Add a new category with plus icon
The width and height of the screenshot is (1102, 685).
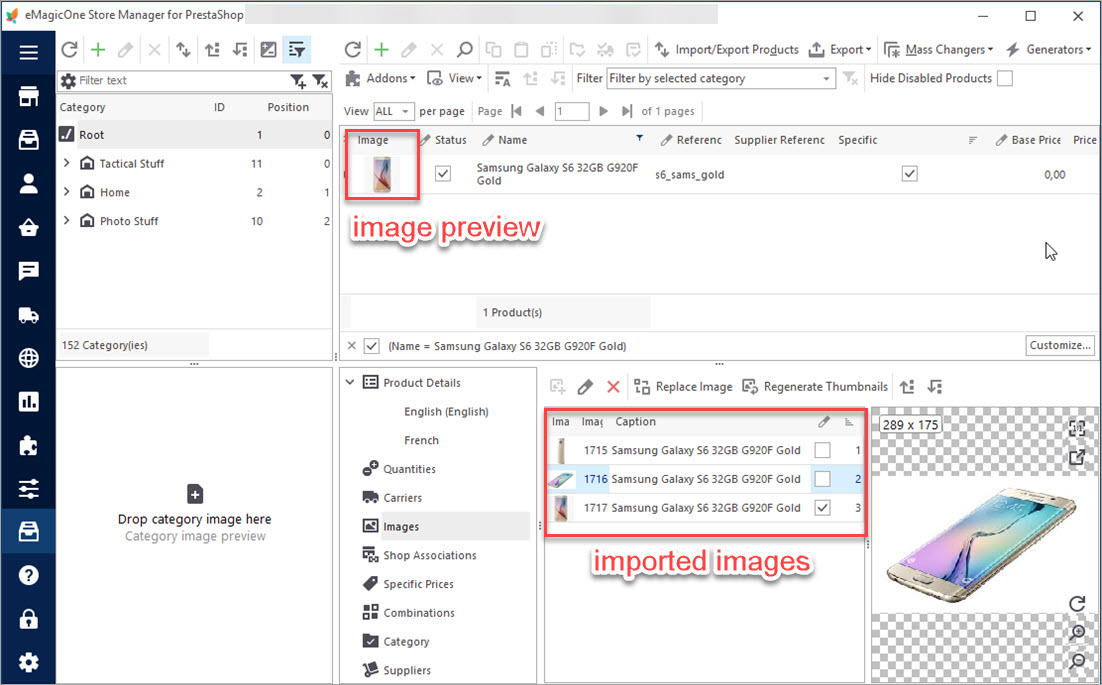point(98,49)
